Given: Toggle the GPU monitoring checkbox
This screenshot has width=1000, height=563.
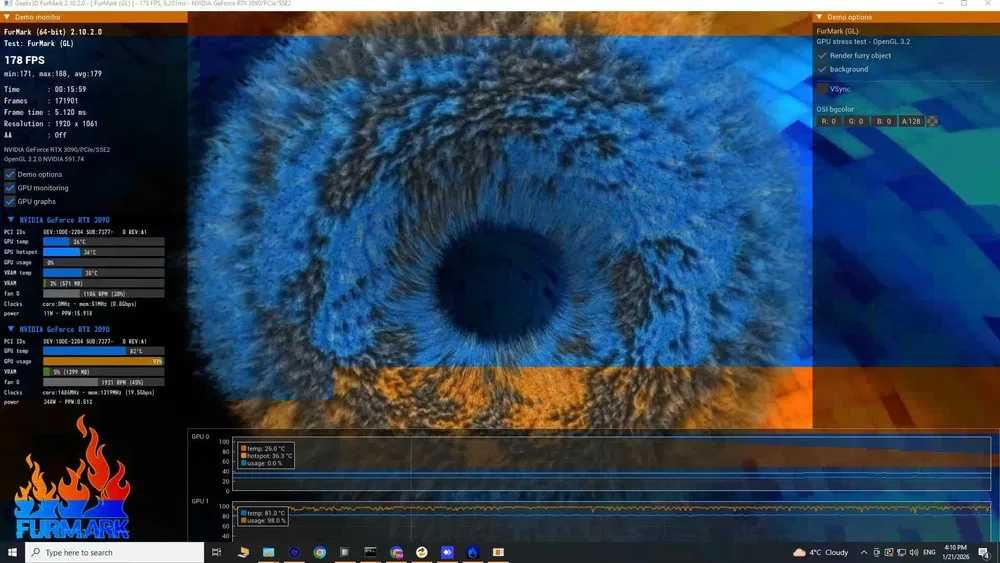Looking at the screenshot, I should point(10,187).
